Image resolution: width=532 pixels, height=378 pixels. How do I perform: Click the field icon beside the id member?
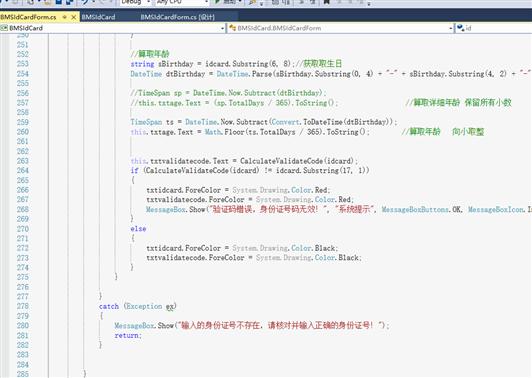coord(460,28)
